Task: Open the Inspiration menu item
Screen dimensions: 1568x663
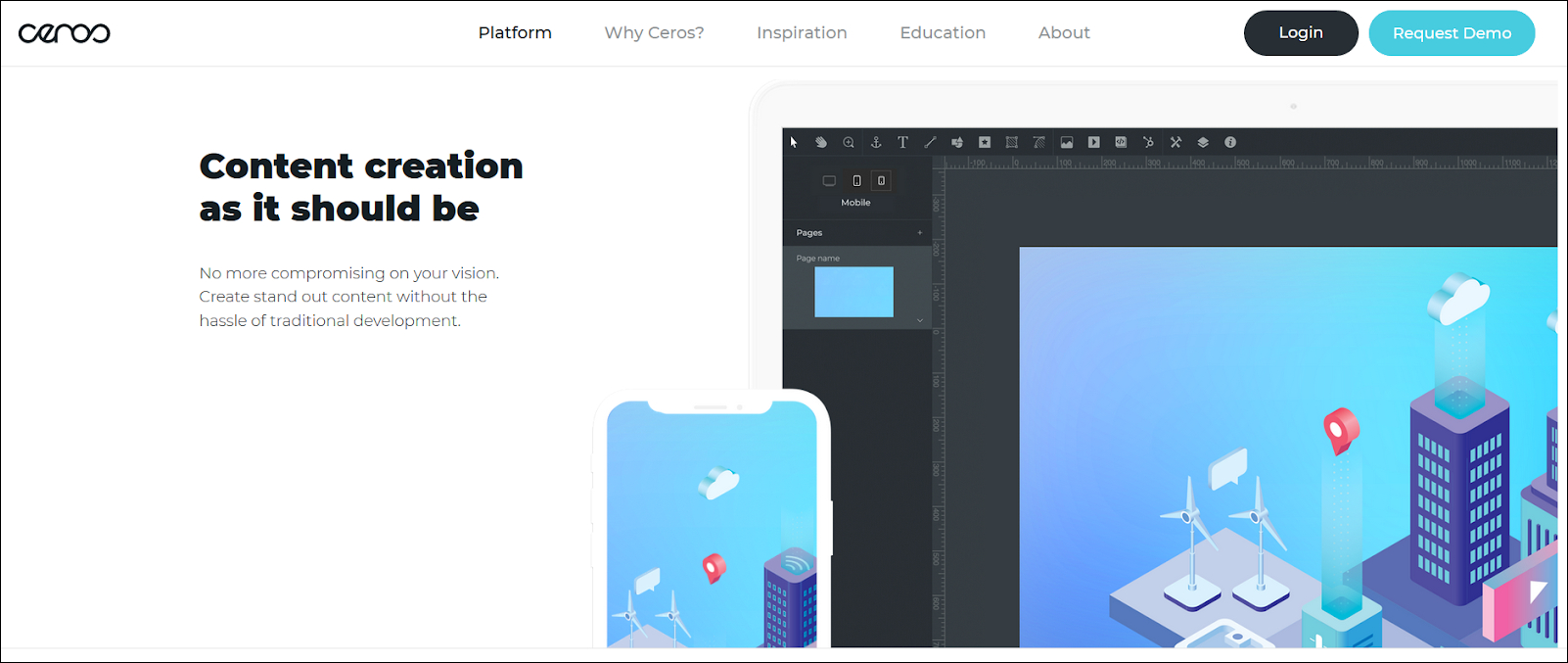Action: [802, 33]
